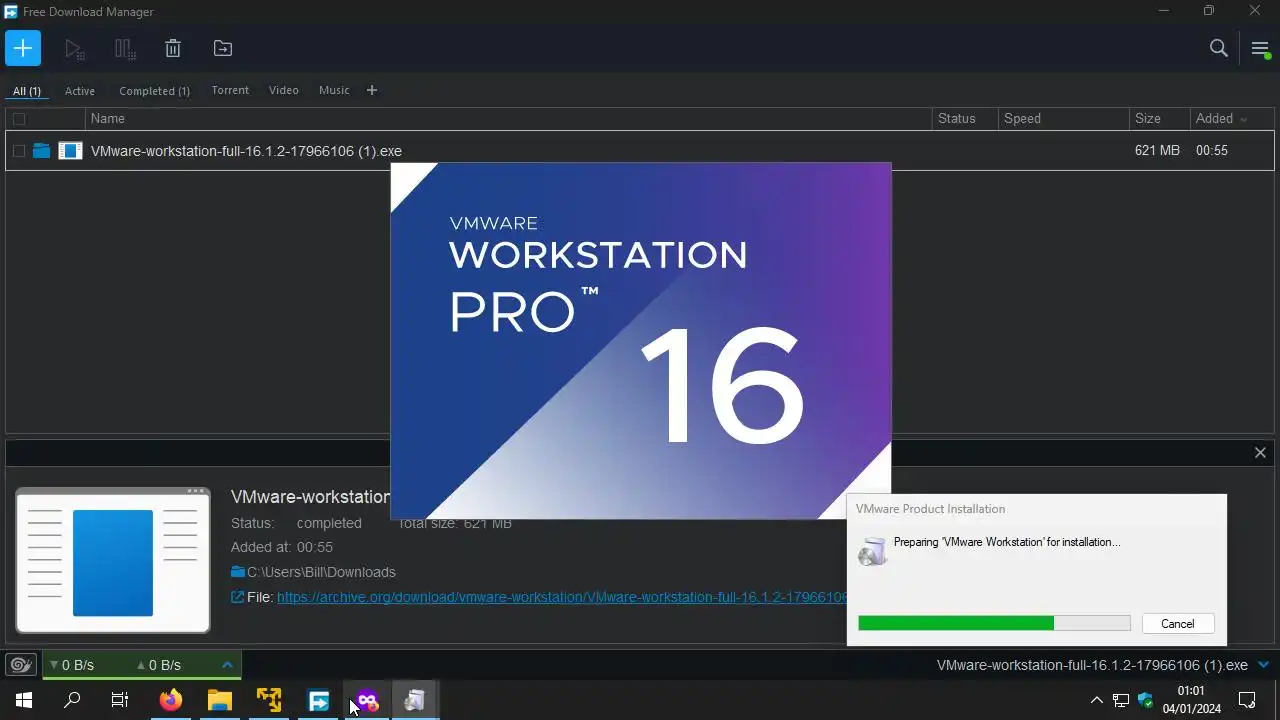1280x720 pixels.
Task: Open File Explorer from taskbar
Action: point(220,700)
